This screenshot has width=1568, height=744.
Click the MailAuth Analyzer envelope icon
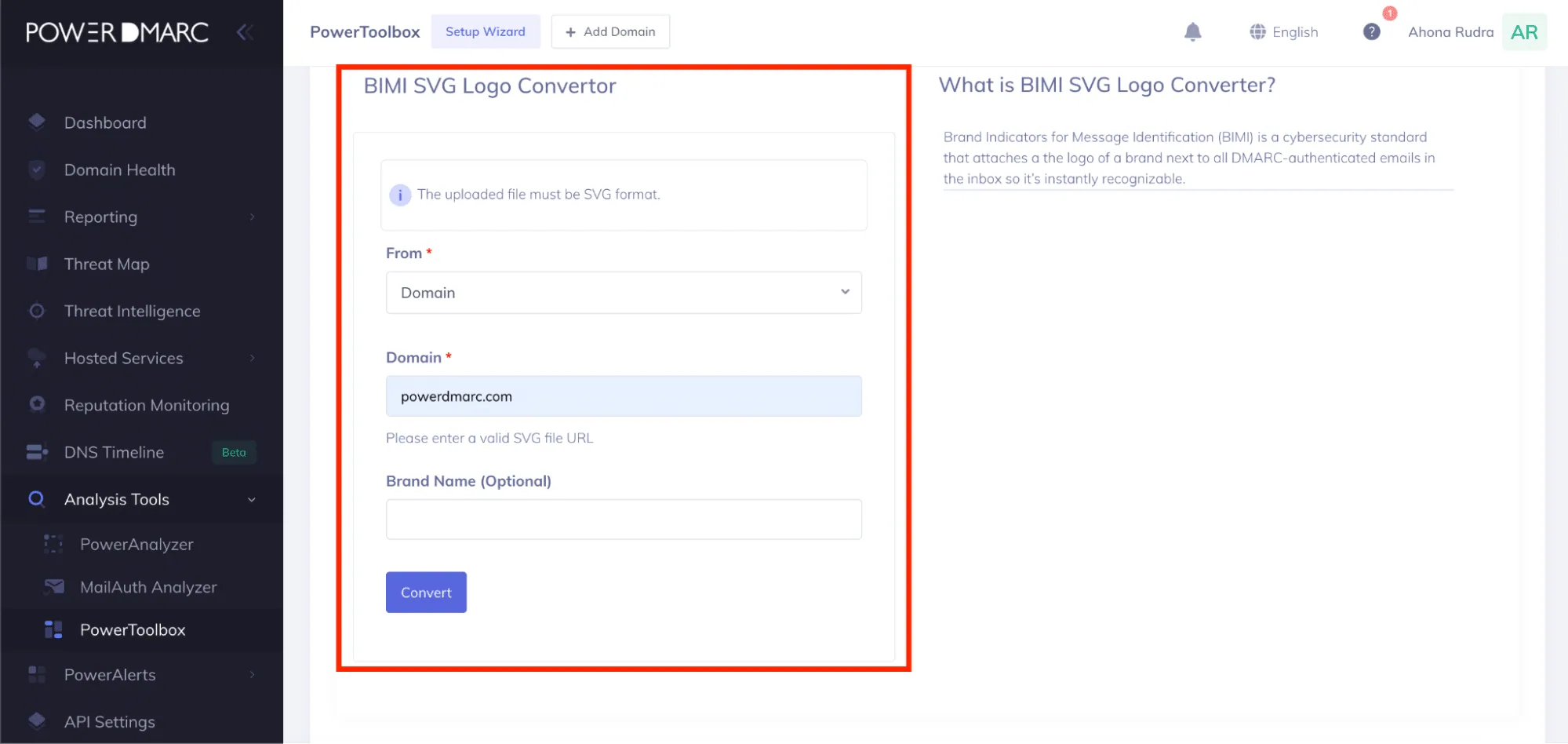point(54,586)
